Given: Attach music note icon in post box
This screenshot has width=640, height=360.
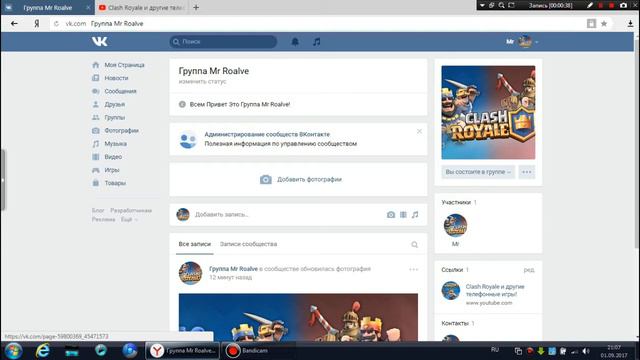Looking at the screenshot, I should click(415, 215).
